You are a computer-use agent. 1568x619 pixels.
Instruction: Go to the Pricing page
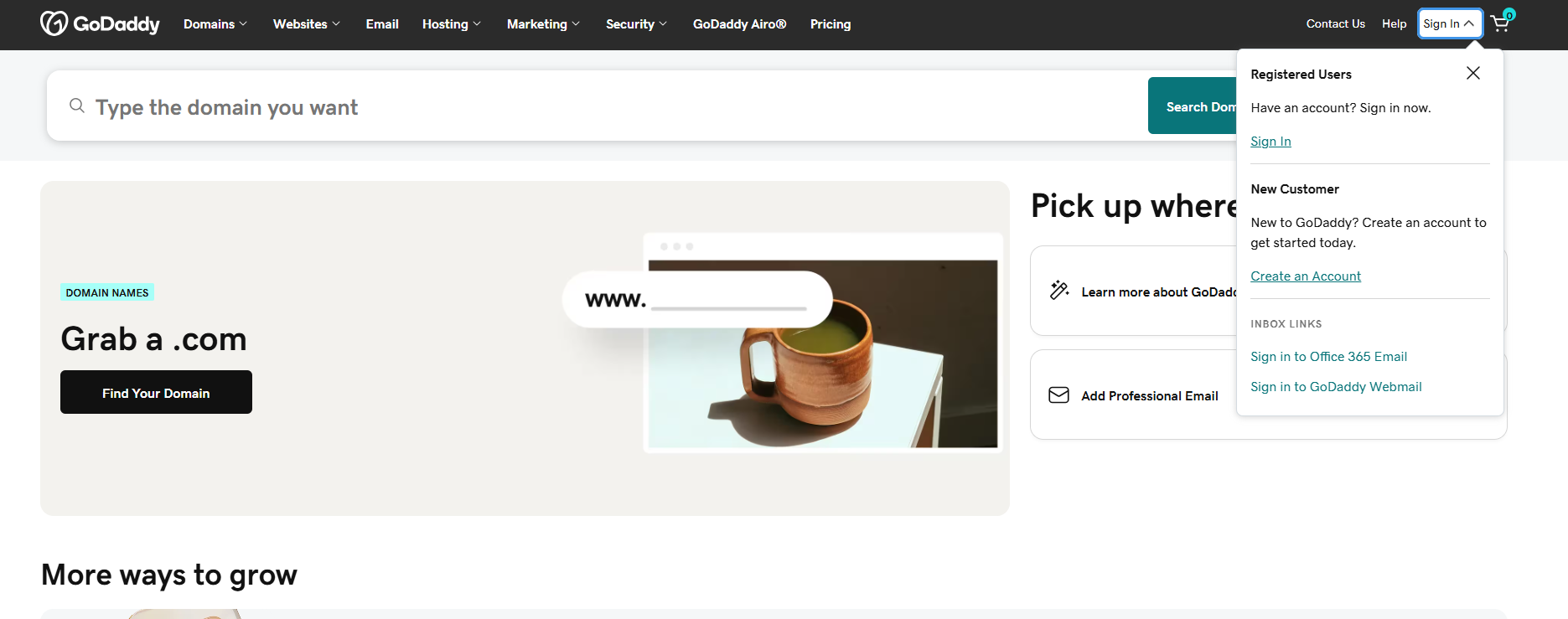coord(831,24)
